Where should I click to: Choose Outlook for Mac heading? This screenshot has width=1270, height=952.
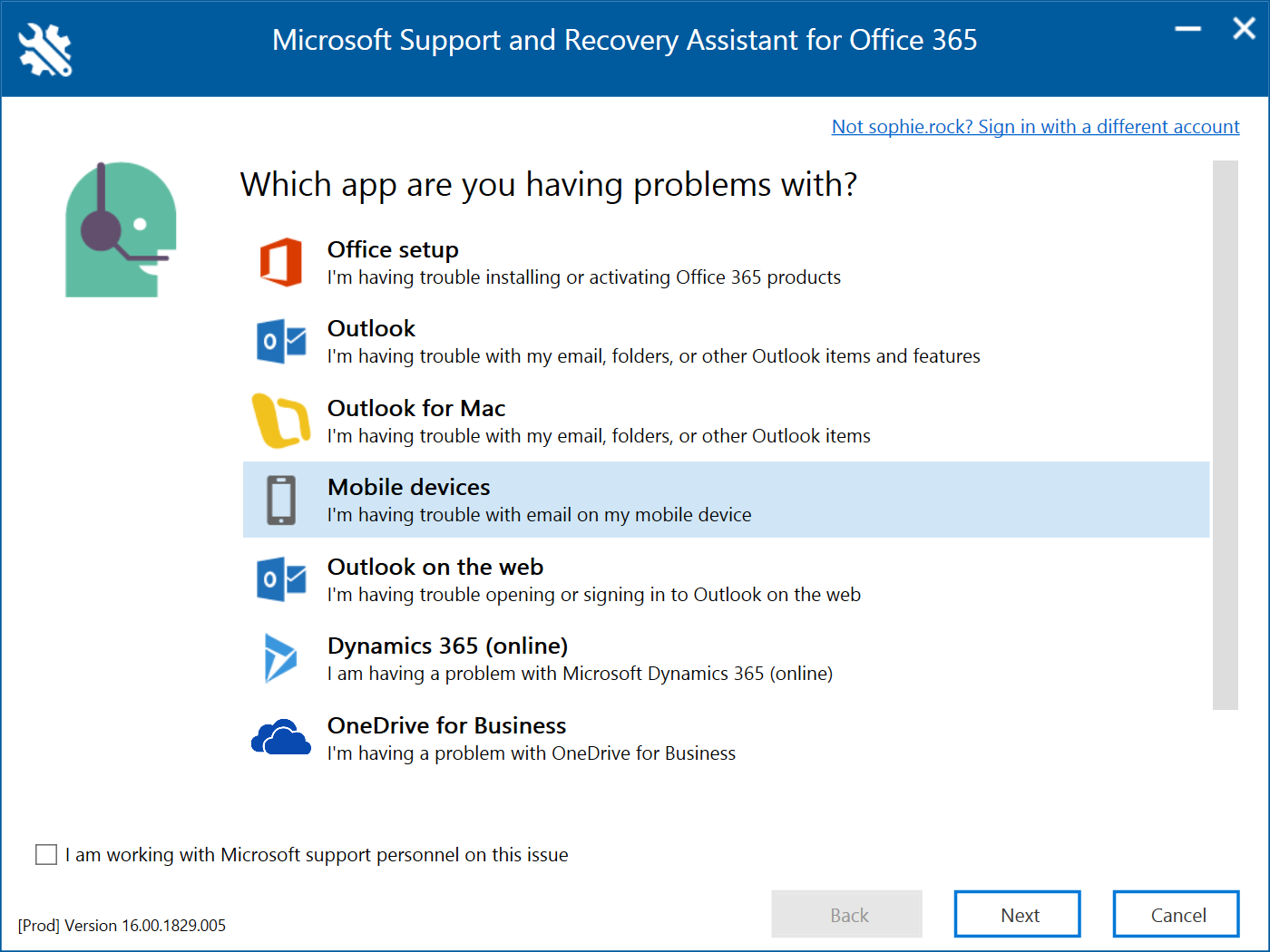[x=416, y=408]
